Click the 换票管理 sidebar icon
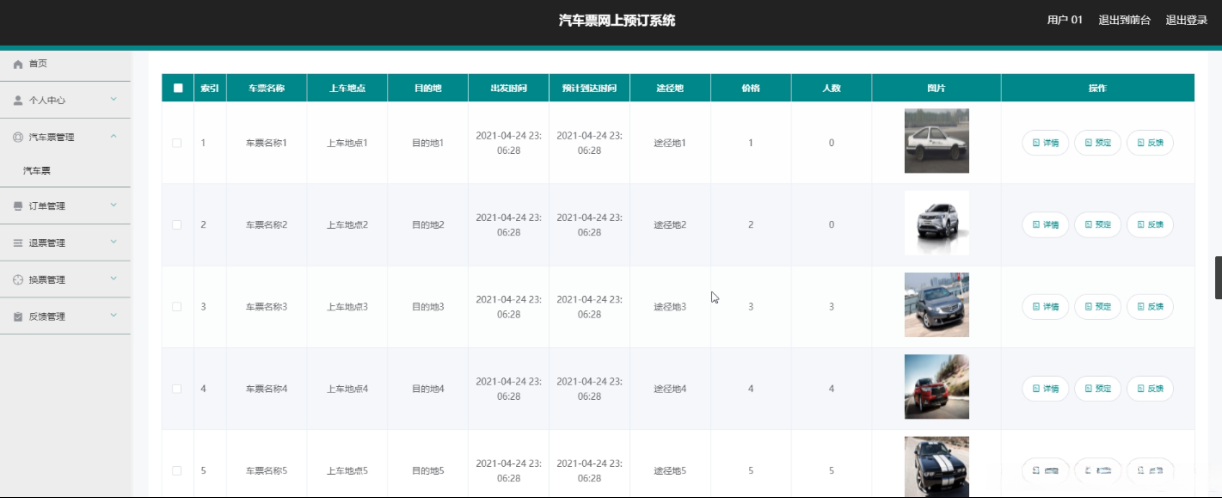1222x498 pixels. click(18, 280)
